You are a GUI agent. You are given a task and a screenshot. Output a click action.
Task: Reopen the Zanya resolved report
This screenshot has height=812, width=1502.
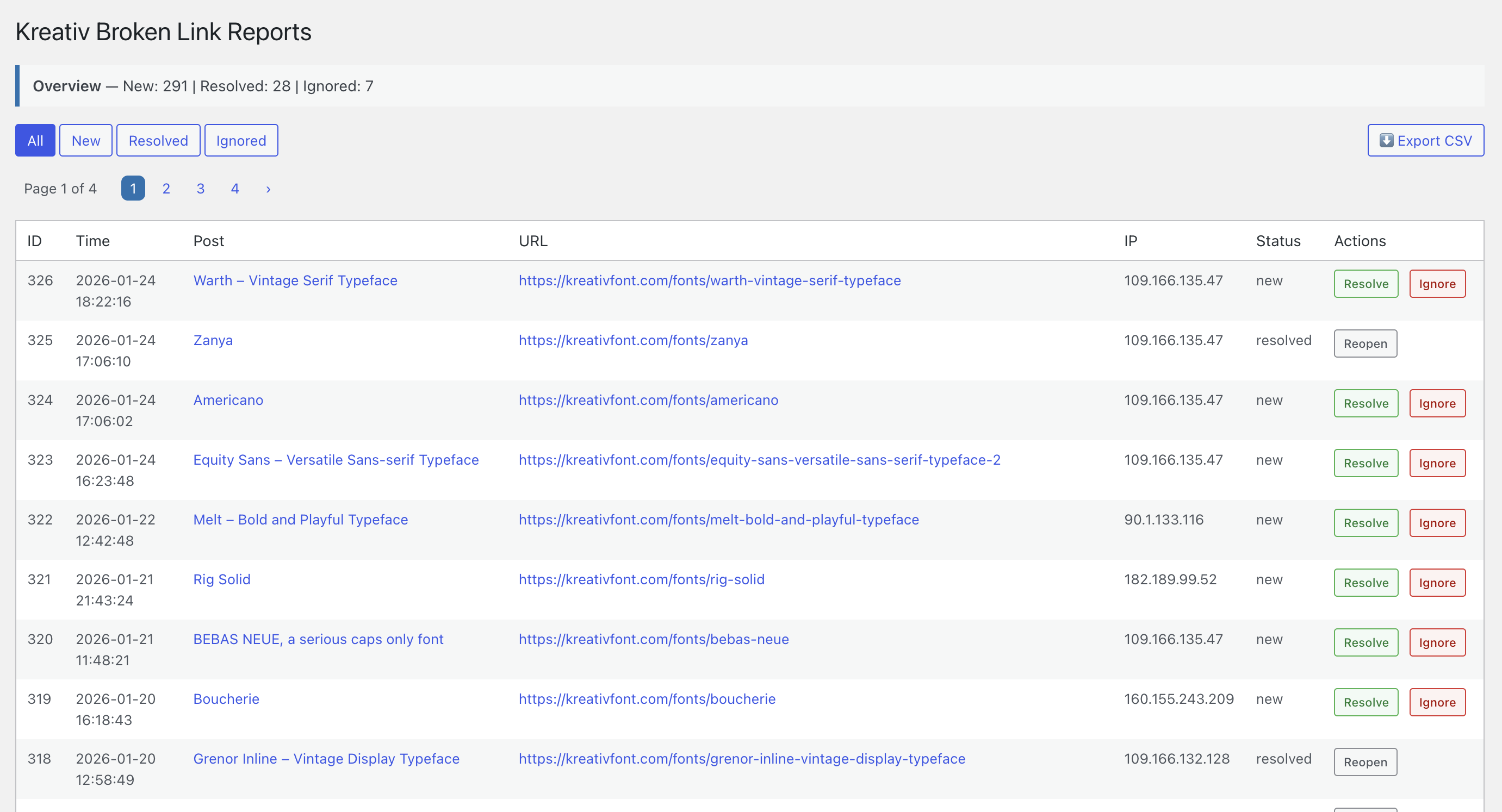tap(1365, 343)
